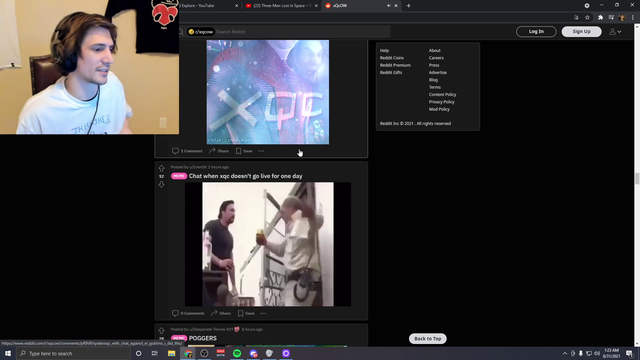The image size is (640, 360).
Task: Open Spotify from the taskbar
Action: [x=237, y=353]
